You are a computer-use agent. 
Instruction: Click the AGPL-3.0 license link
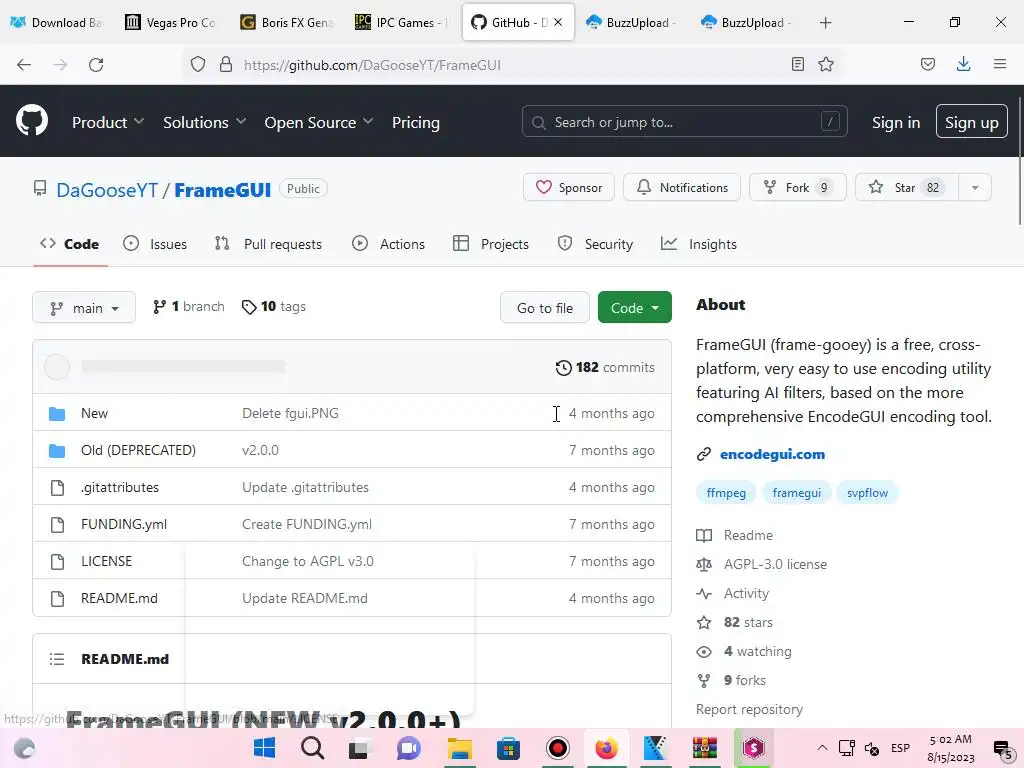775,564
